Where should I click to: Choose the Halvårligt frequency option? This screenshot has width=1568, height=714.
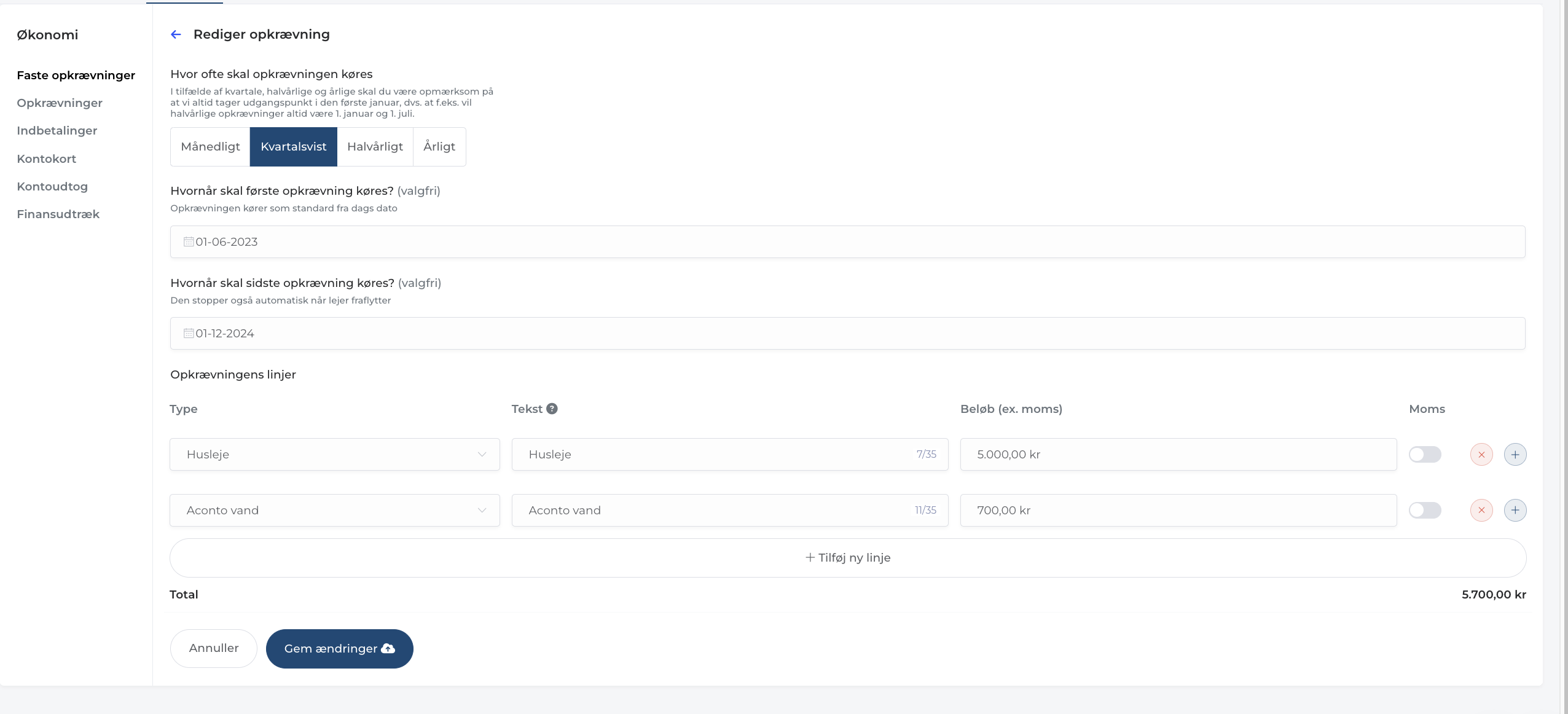coord(375,147)
